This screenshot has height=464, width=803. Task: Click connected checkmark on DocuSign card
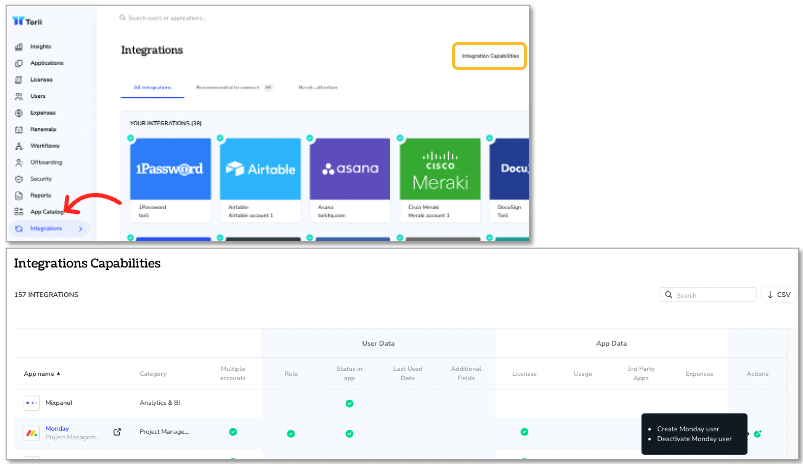click(x=490, y=138)
